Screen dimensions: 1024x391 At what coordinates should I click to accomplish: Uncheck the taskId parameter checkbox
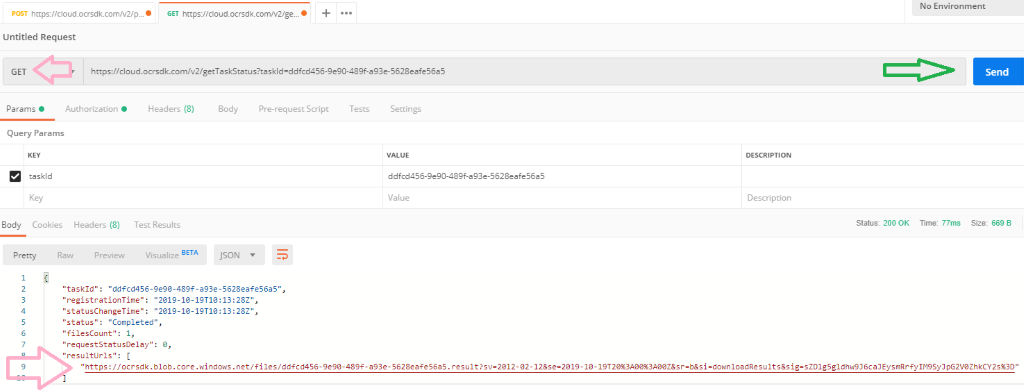15,176
